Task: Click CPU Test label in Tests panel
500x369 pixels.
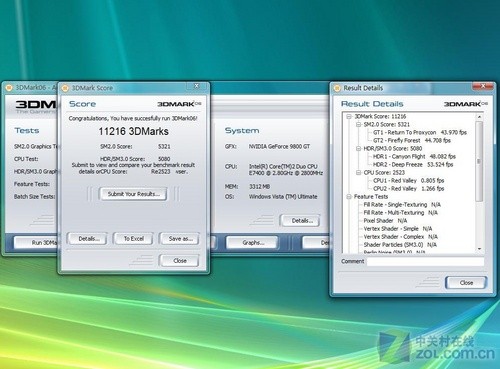Action: pyautogui.click(x=26, y=159)
